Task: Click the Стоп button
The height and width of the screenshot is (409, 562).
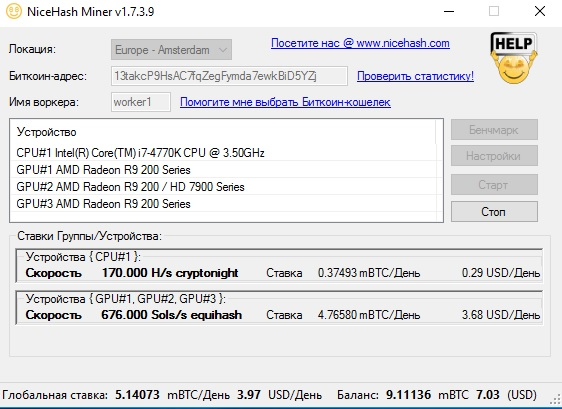Action: tap(494, 211)
